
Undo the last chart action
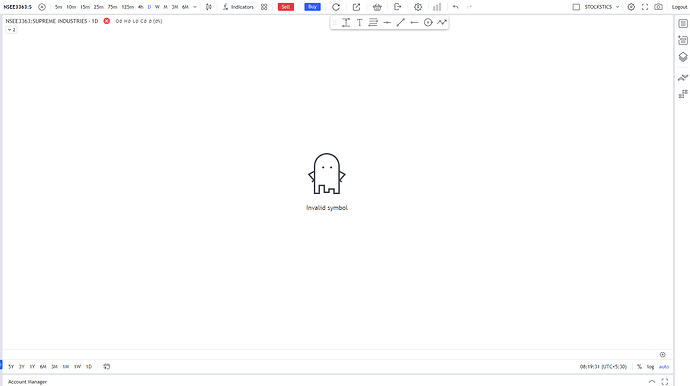pyautogui.click(x=455, y=7)
